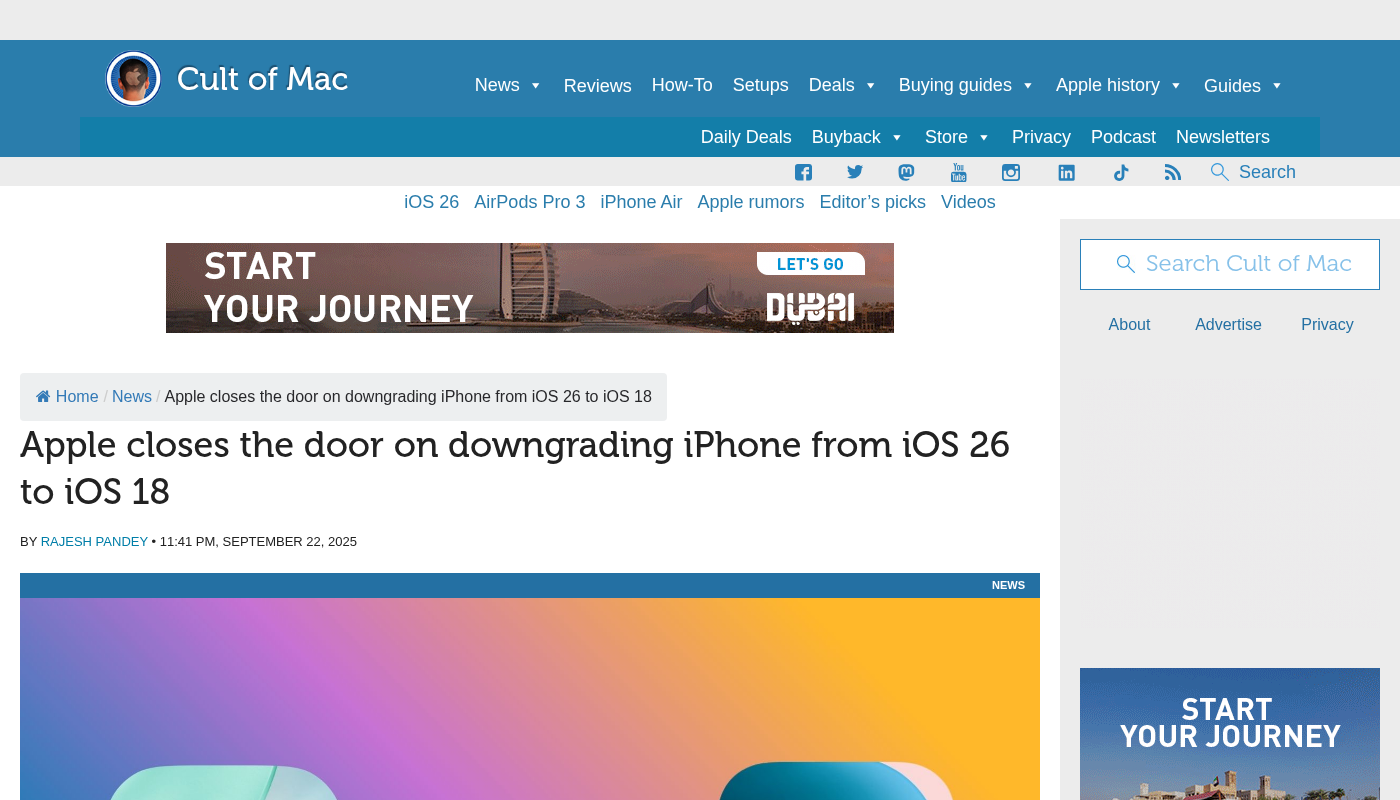Click the Search Cult of Mac field

(1230, 264)
